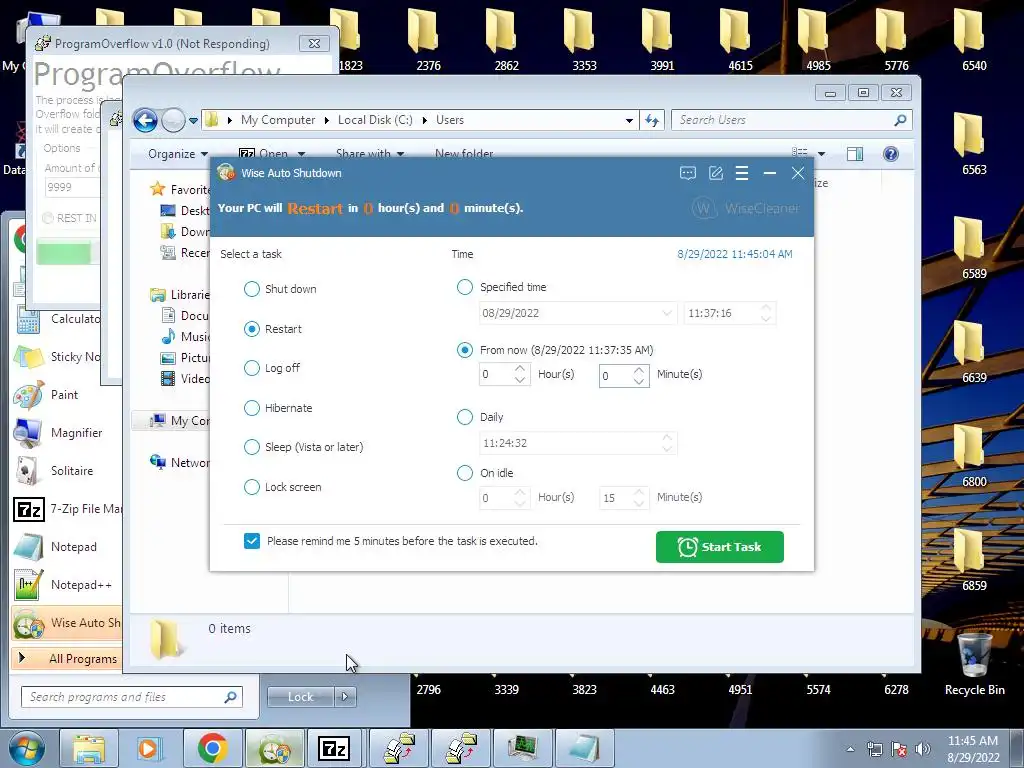Click the Action Center flag tray icon
Viewport: 1024px width, 768px height.
tap(899, 749)
